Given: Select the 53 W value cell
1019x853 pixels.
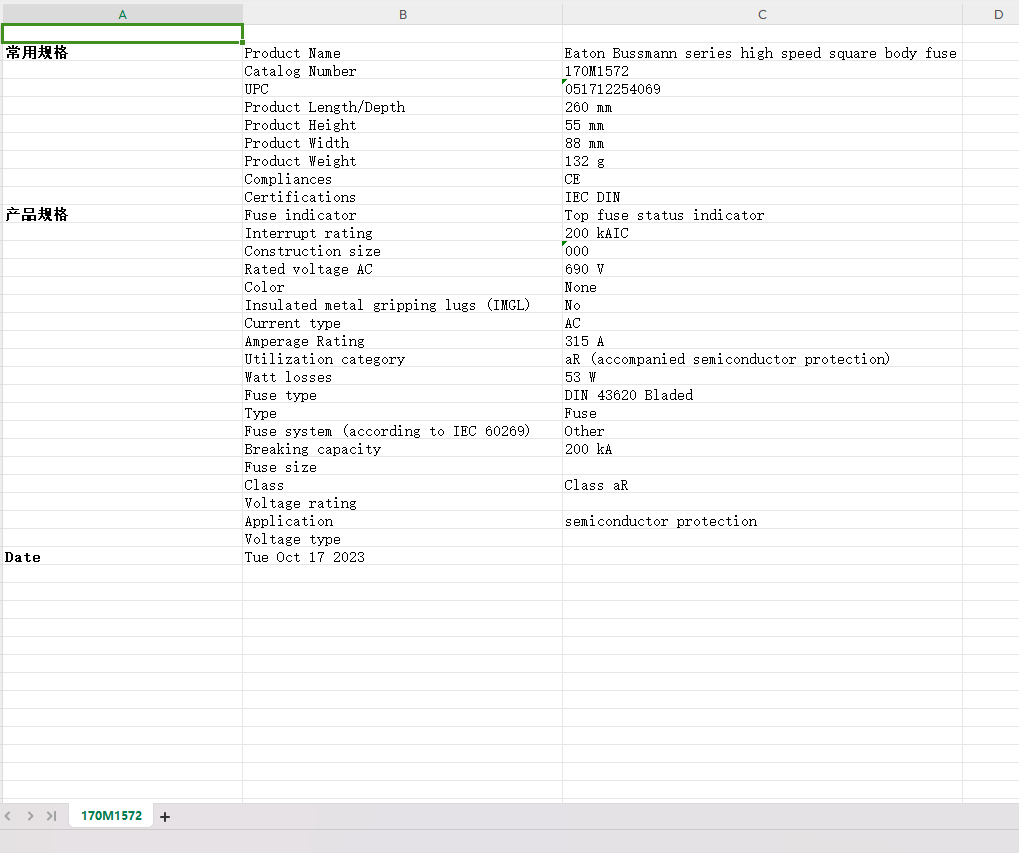Looking at the screenshot, I should pos(762,377).
